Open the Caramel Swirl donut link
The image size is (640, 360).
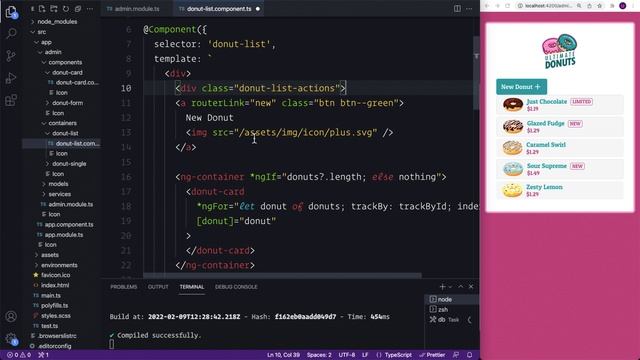pos(546,144)
